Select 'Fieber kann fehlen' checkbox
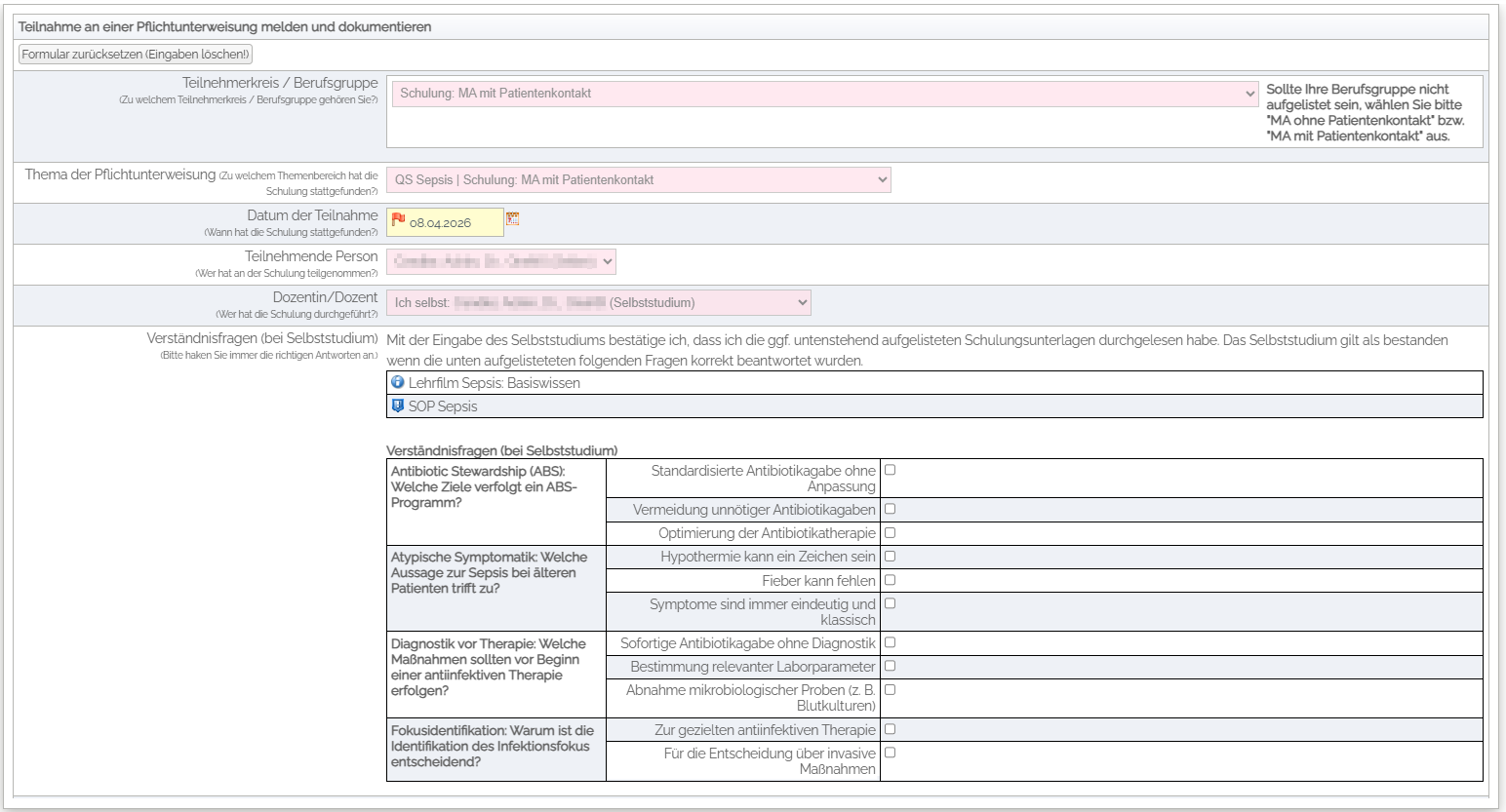The width and height of the screenshot is (1506, 812). [890, 580]
